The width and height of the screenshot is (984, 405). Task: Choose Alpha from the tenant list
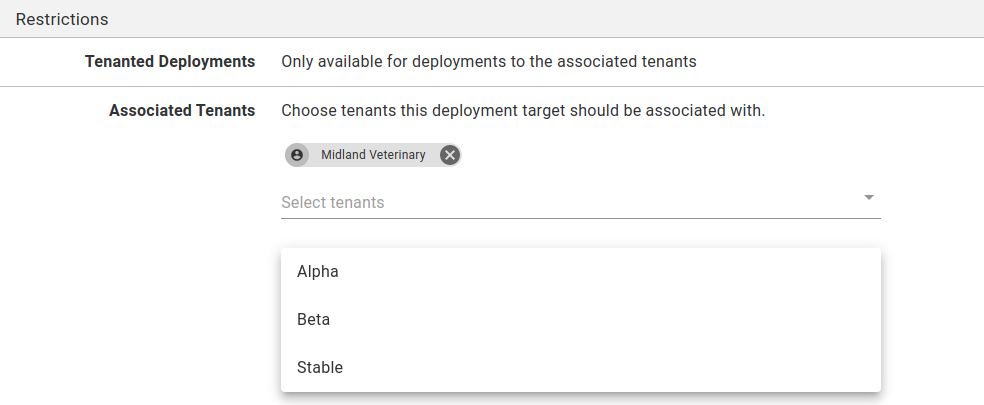(318, 271)
